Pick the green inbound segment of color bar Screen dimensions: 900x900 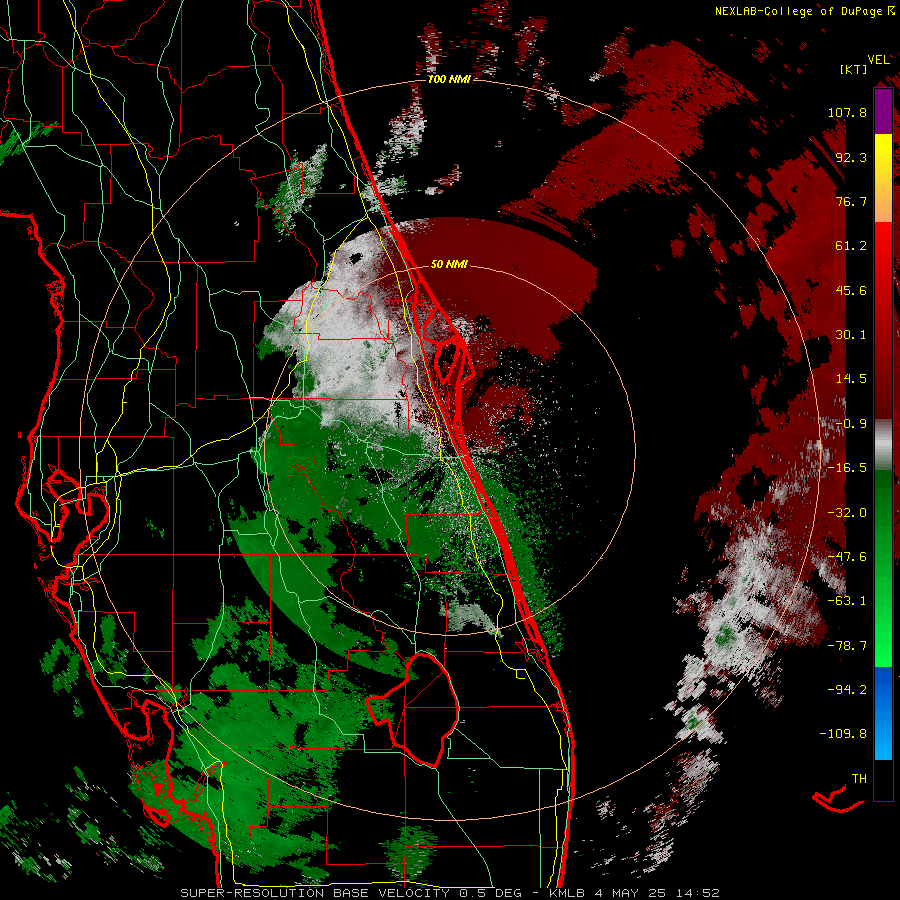[x=883, y=568]
